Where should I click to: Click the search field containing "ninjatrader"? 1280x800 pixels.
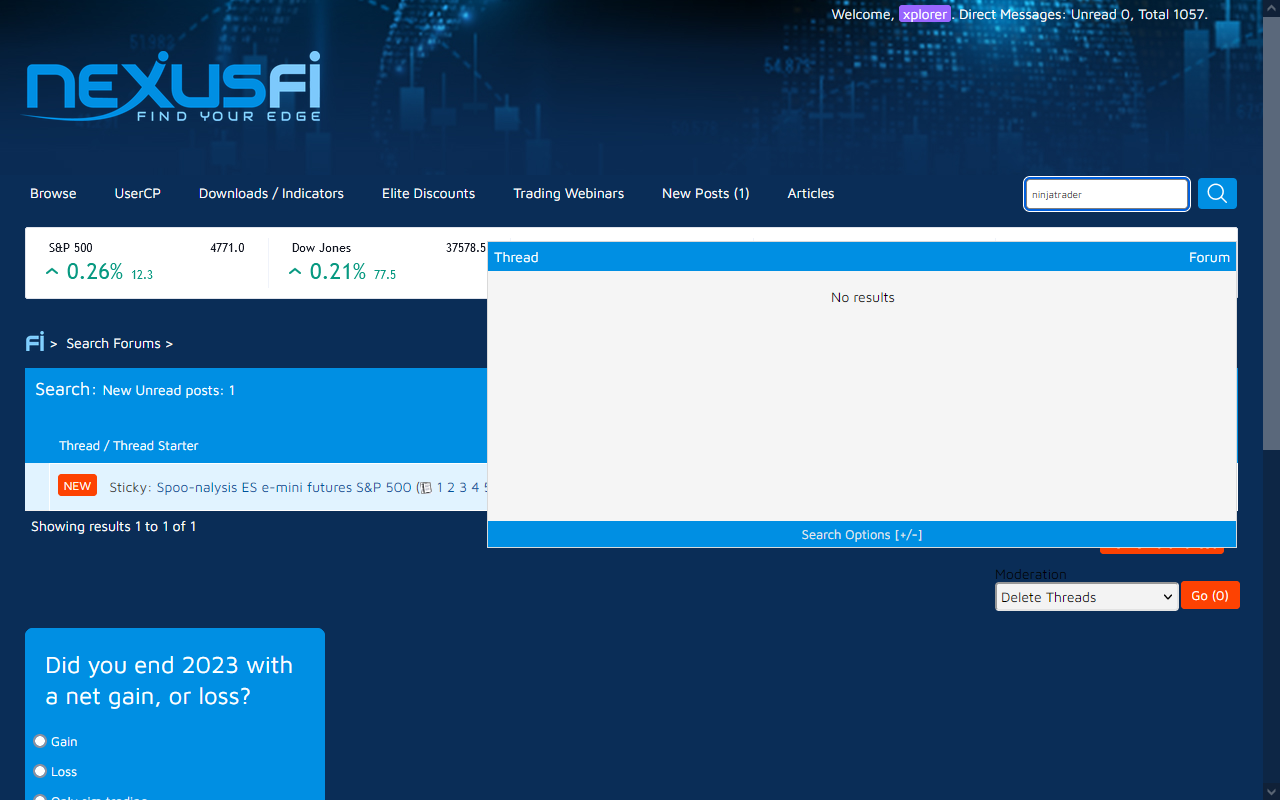tap(1107, 194)
